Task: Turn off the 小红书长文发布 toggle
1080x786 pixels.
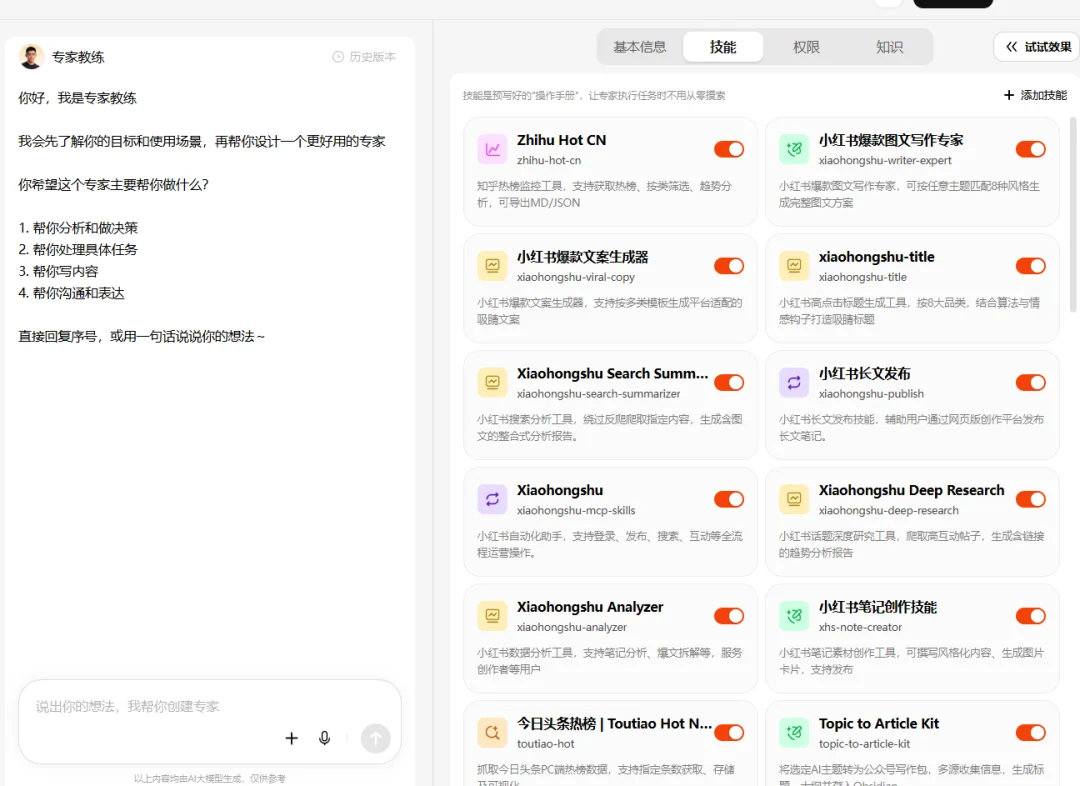Action: tap(1030, 382)
